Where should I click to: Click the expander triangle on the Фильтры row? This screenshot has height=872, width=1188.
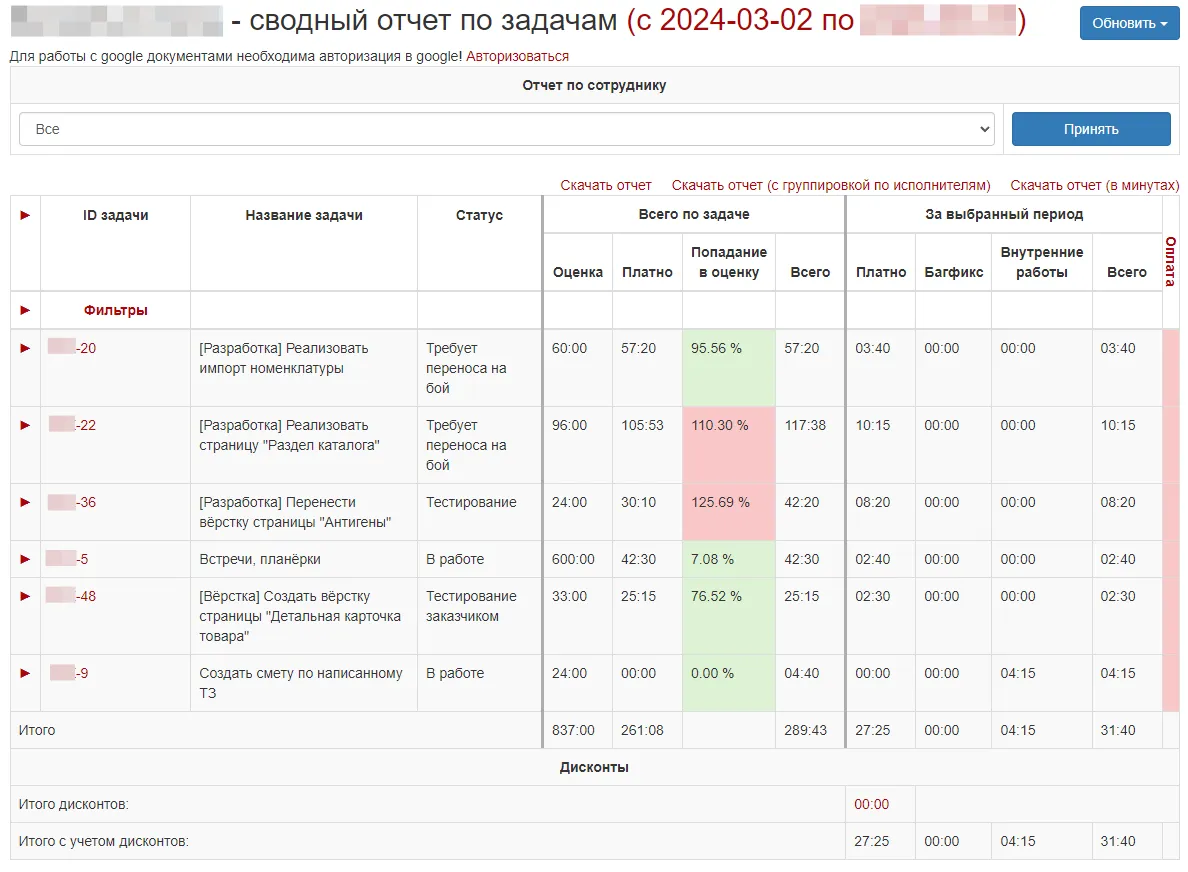[24, 310]
